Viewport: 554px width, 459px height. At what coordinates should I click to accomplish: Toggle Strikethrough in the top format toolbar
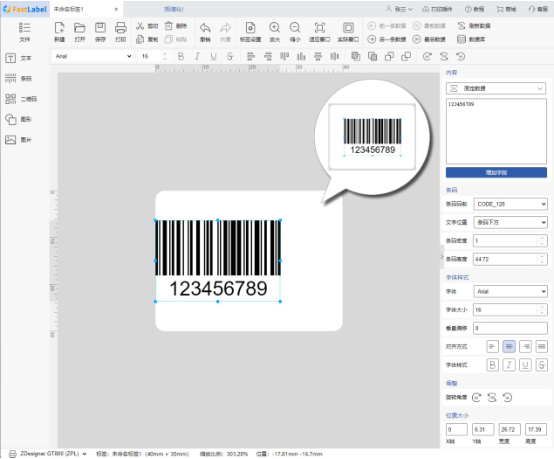coord(230,56)
